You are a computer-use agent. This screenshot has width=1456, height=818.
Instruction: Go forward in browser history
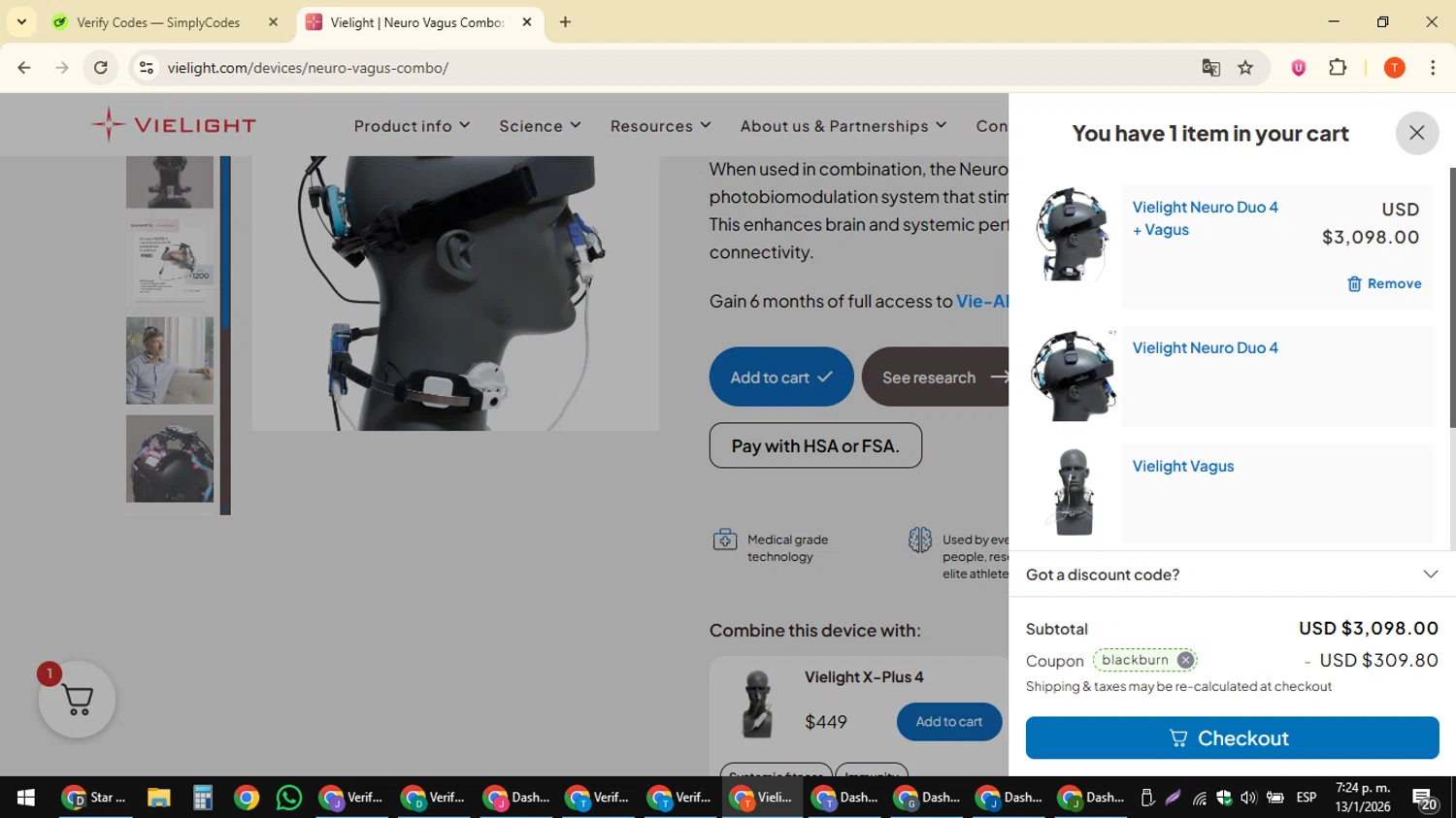click(62, 68)
